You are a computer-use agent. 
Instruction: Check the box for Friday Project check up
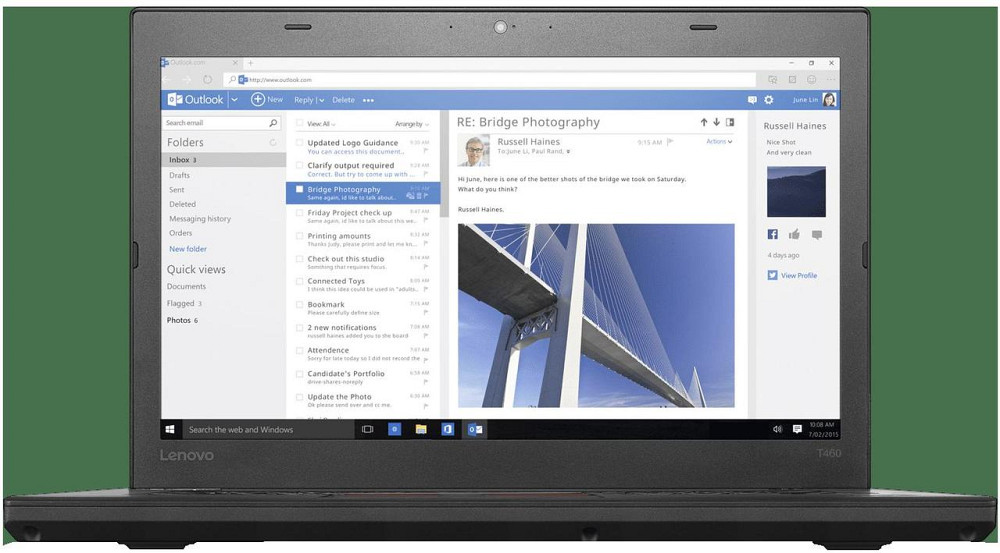298,213
